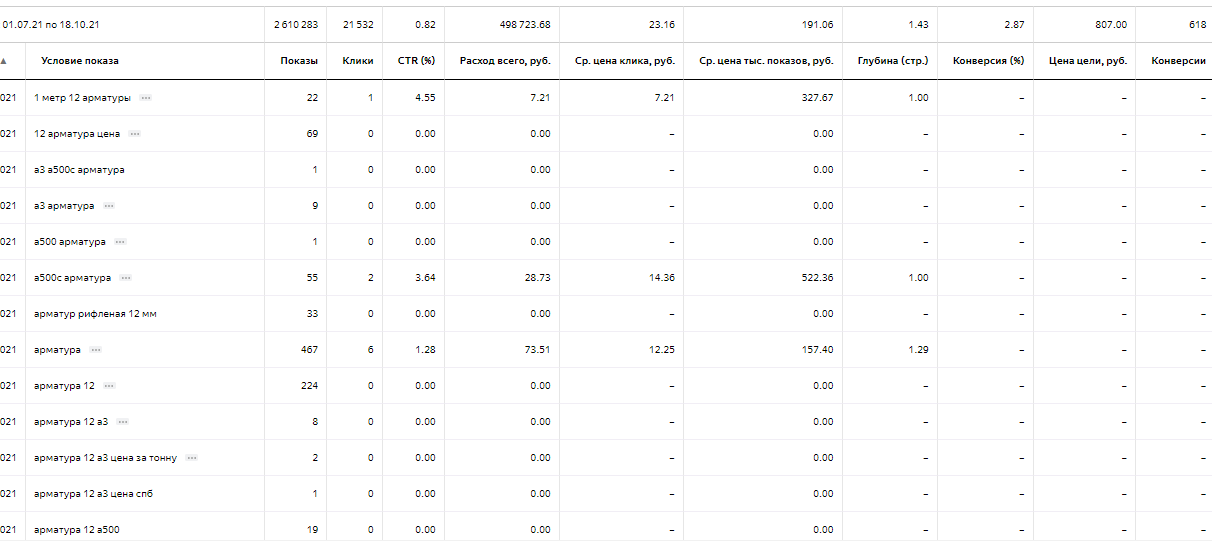
Task: Click "Расход всего, руб." column header
Action: [x=505, y=61]
